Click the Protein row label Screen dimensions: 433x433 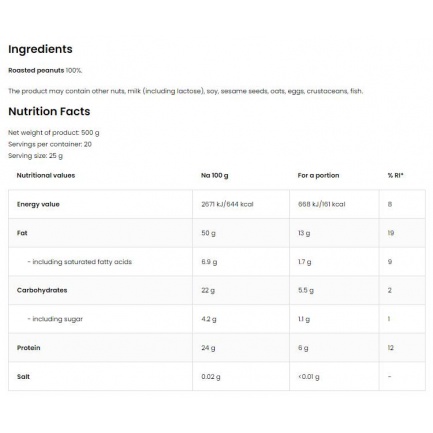pos(29,348)
